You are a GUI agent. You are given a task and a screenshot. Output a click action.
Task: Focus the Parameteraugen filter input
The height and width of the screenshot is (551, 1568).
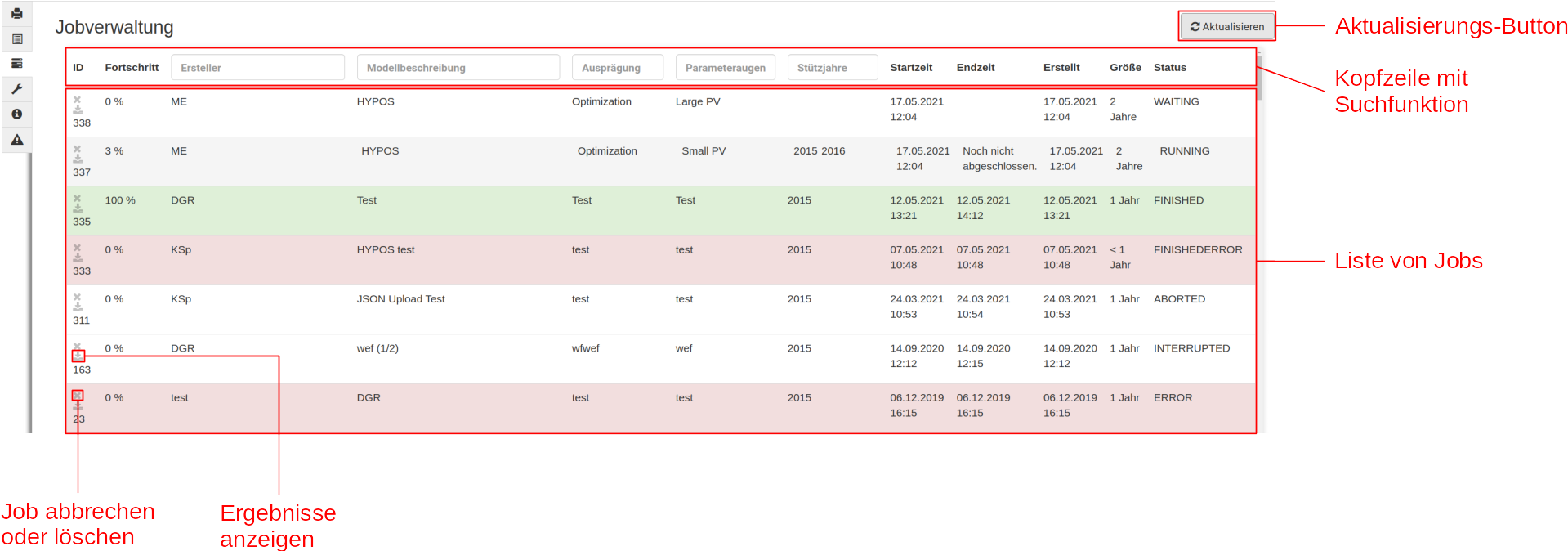(x=725, y=68)
